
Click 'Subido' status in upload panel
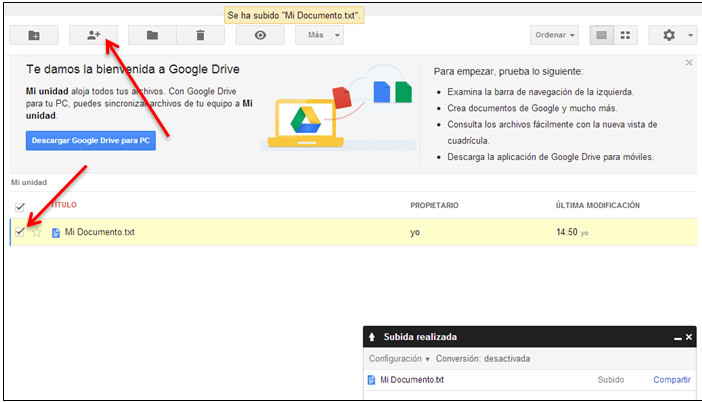[611, 380]
